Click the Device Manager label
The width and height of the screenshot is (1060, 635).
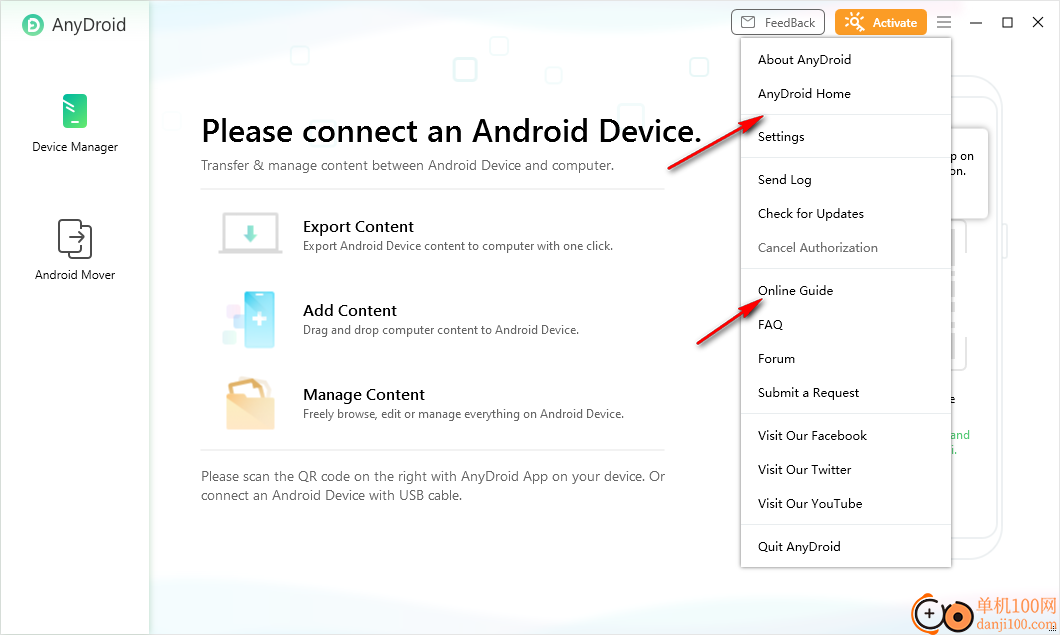[x=75, y=147]
